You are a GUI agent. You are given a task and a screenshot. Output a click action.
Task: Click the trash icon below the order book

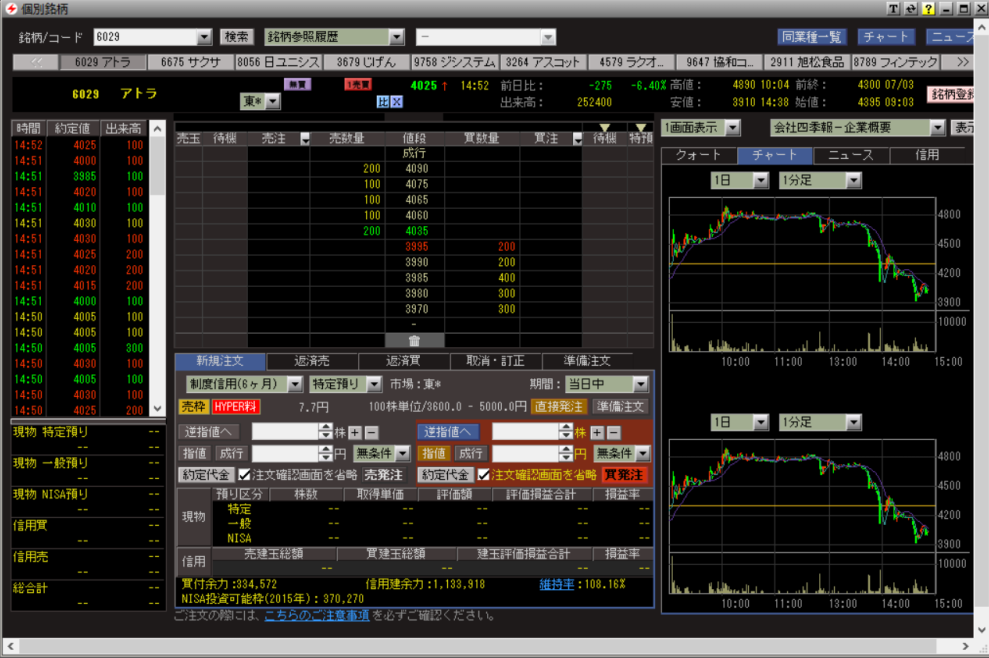pyautogui.click(x=413, y=341)
